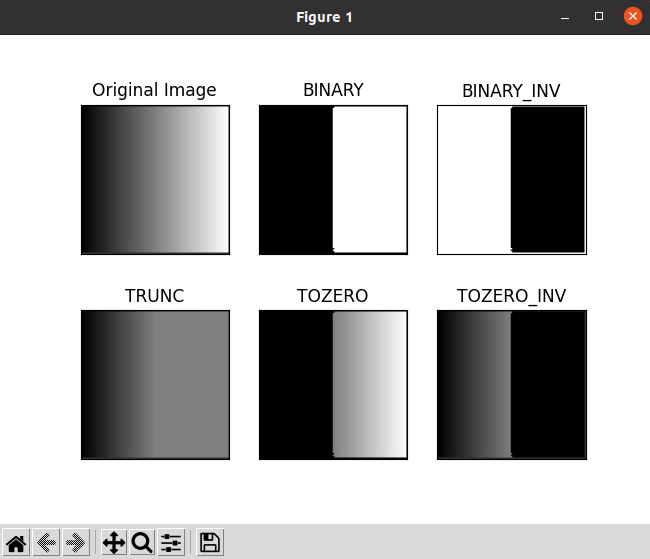
Task: Select the TOZERO_INV threshold plot
Action: tap(512, 385)
